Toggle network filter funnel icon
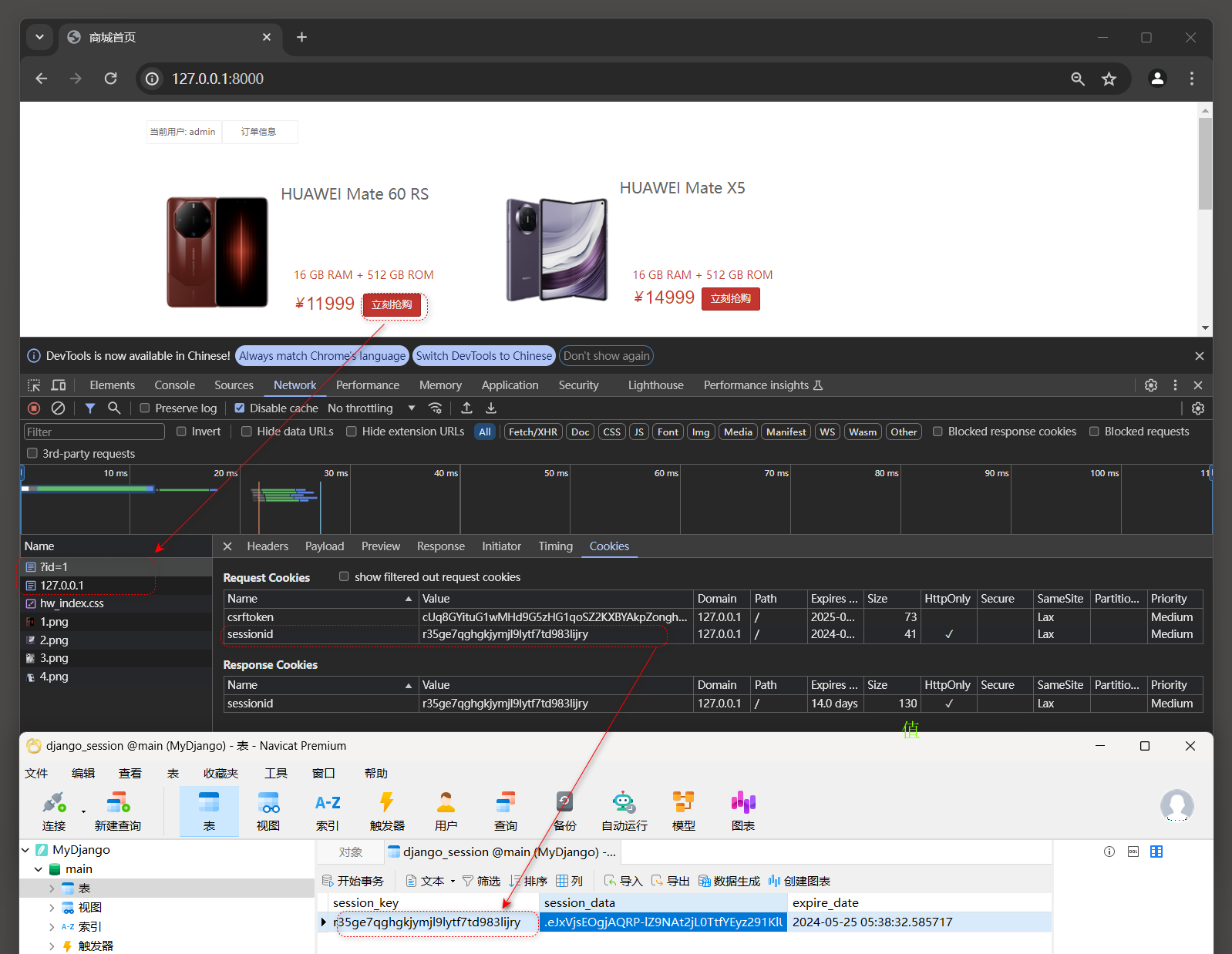1232x954 pixels. 90,408
